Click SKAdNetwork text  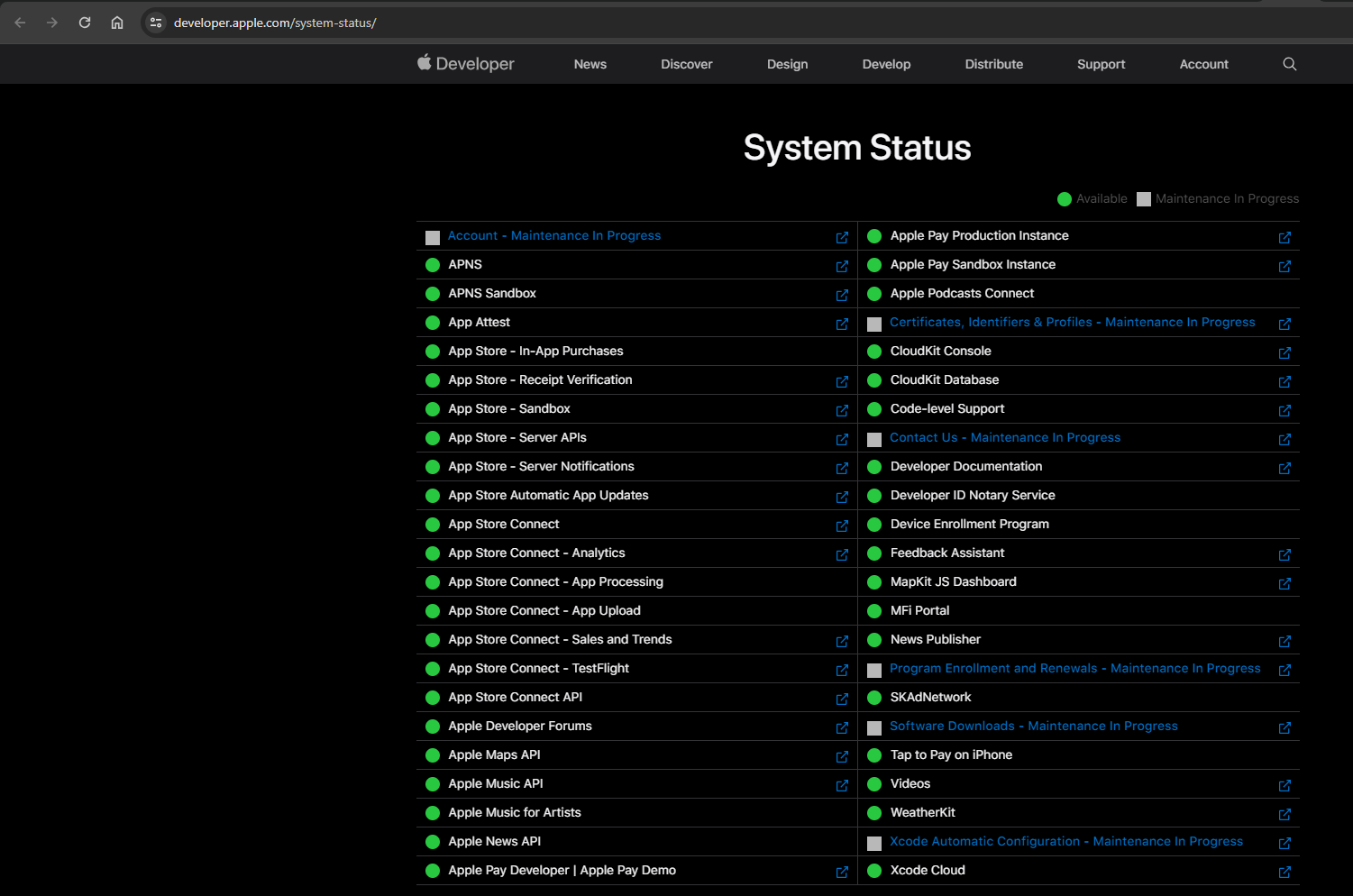pos(930,697)
